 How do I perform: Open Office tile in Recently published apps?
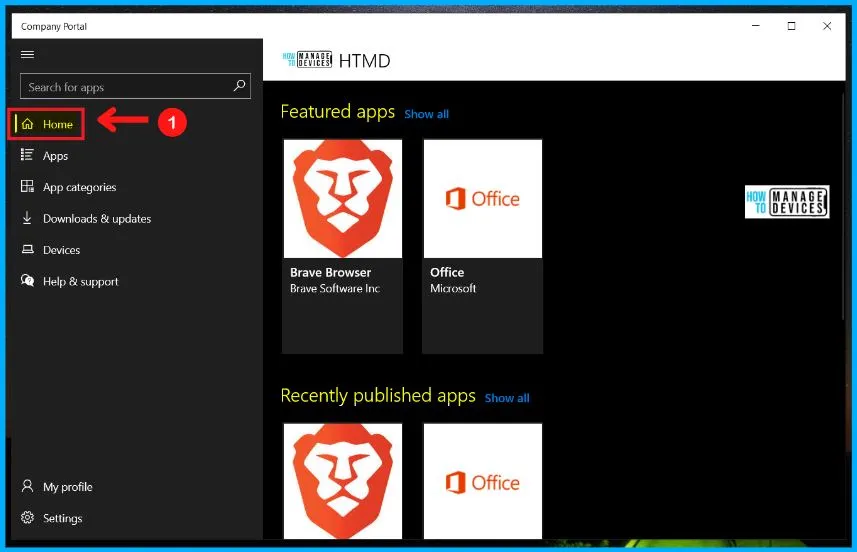click(x=483, y=481)
